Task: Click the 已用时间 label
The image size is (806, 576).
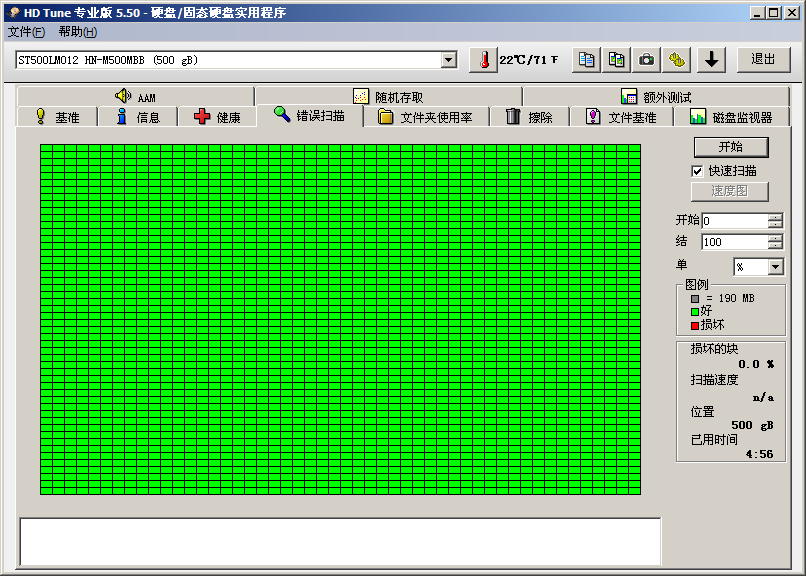Action: tap(715, 440)
